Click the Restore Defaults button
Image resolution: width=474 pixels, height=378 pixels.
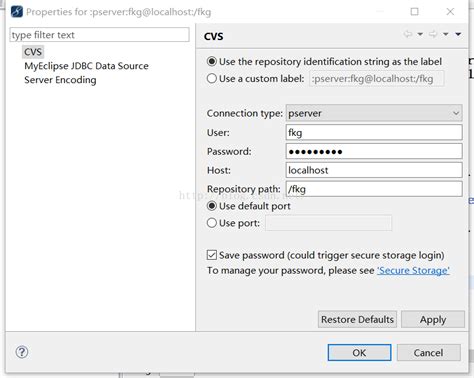(x=357, y=319)
